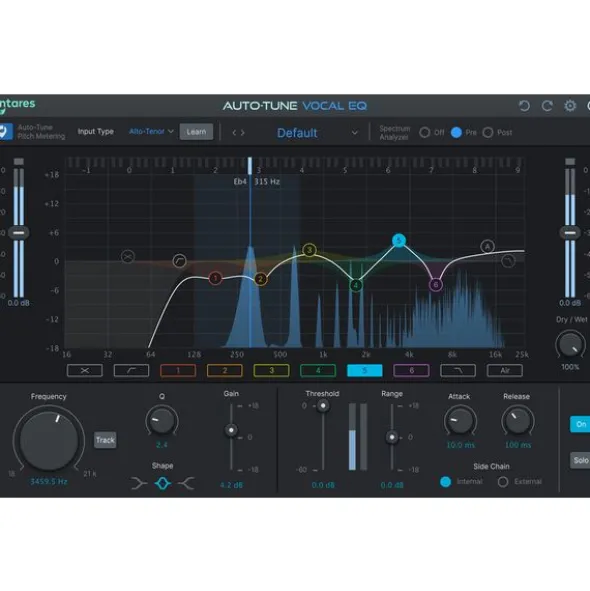Click the Threshold slider handle
The image size is (590, 591).
point(323,406)
